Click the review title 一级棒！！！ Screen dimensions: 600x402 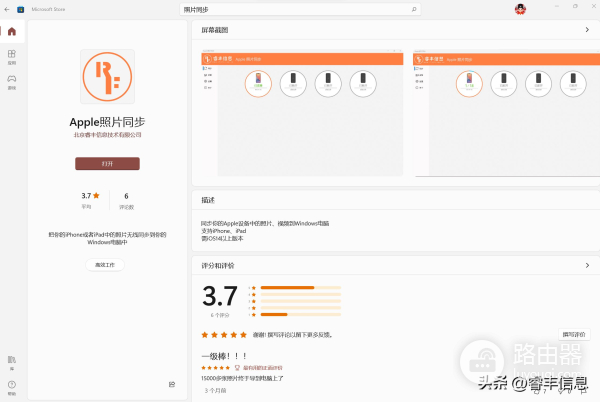click(224, 356)
